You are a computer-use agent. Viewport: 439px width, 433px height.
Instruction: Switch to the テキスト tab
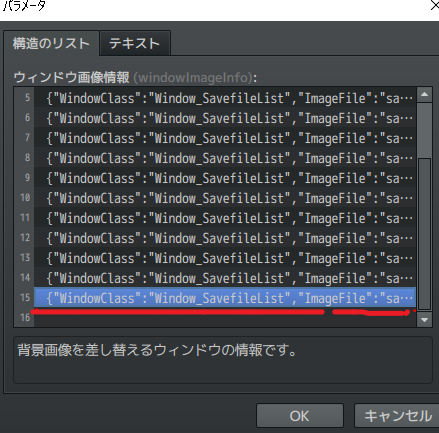point(135,43)
